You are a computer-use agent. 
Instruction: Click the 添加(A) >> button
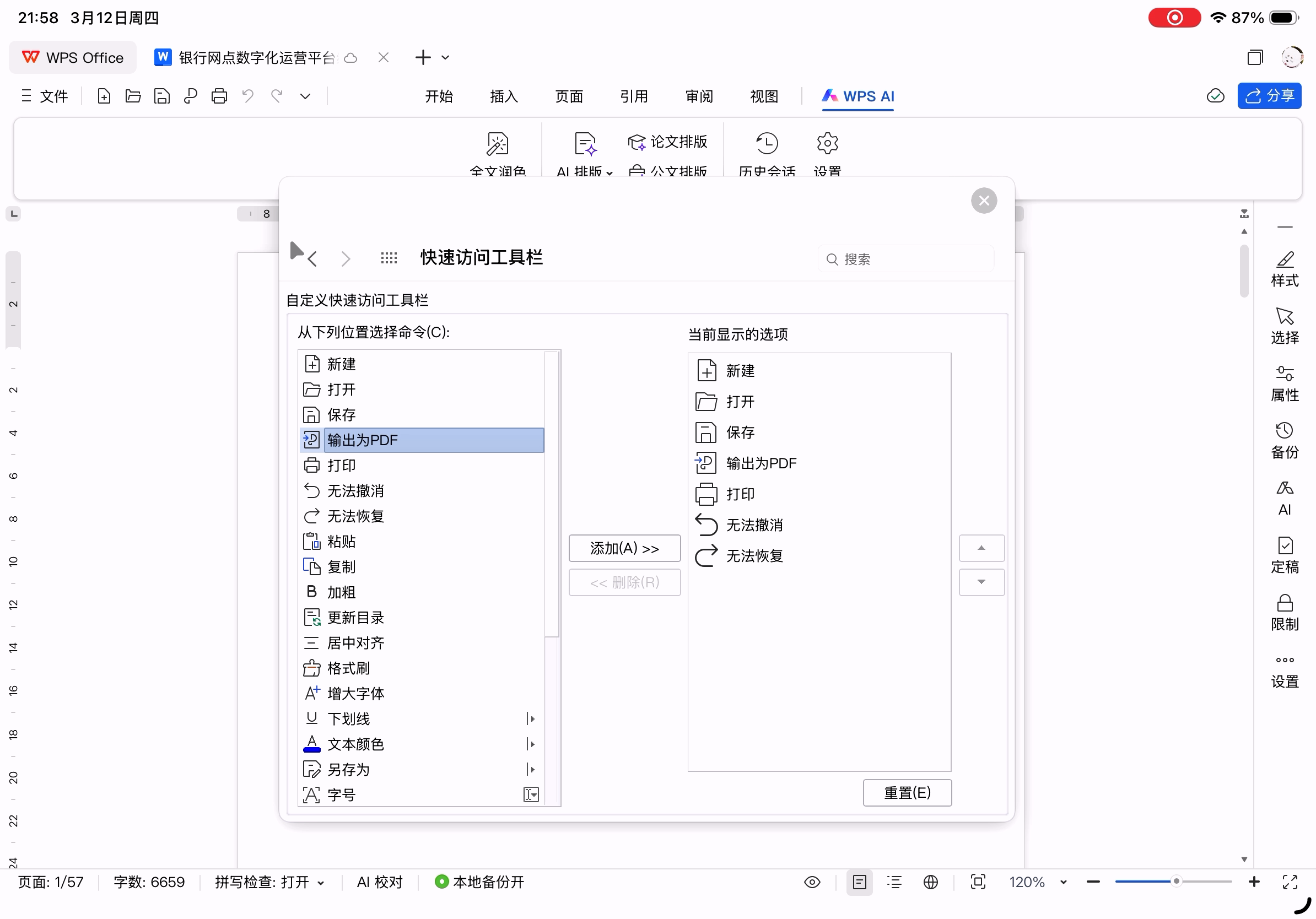coord(624,548)
